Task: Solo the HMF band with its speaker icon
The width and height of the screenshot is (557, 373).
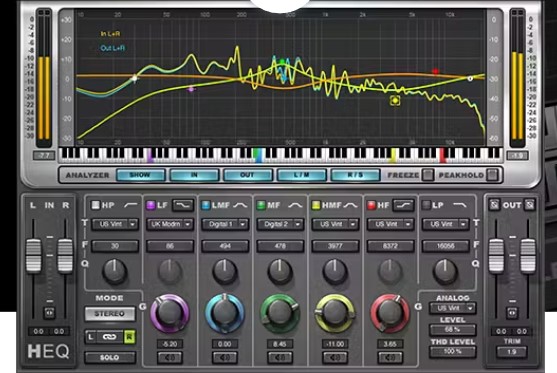Action: [335, 358]
